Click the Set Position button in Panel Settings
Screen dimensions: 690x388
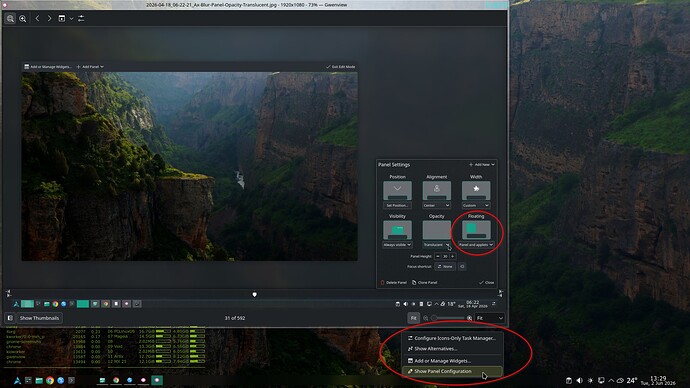[x=397, y=205]
